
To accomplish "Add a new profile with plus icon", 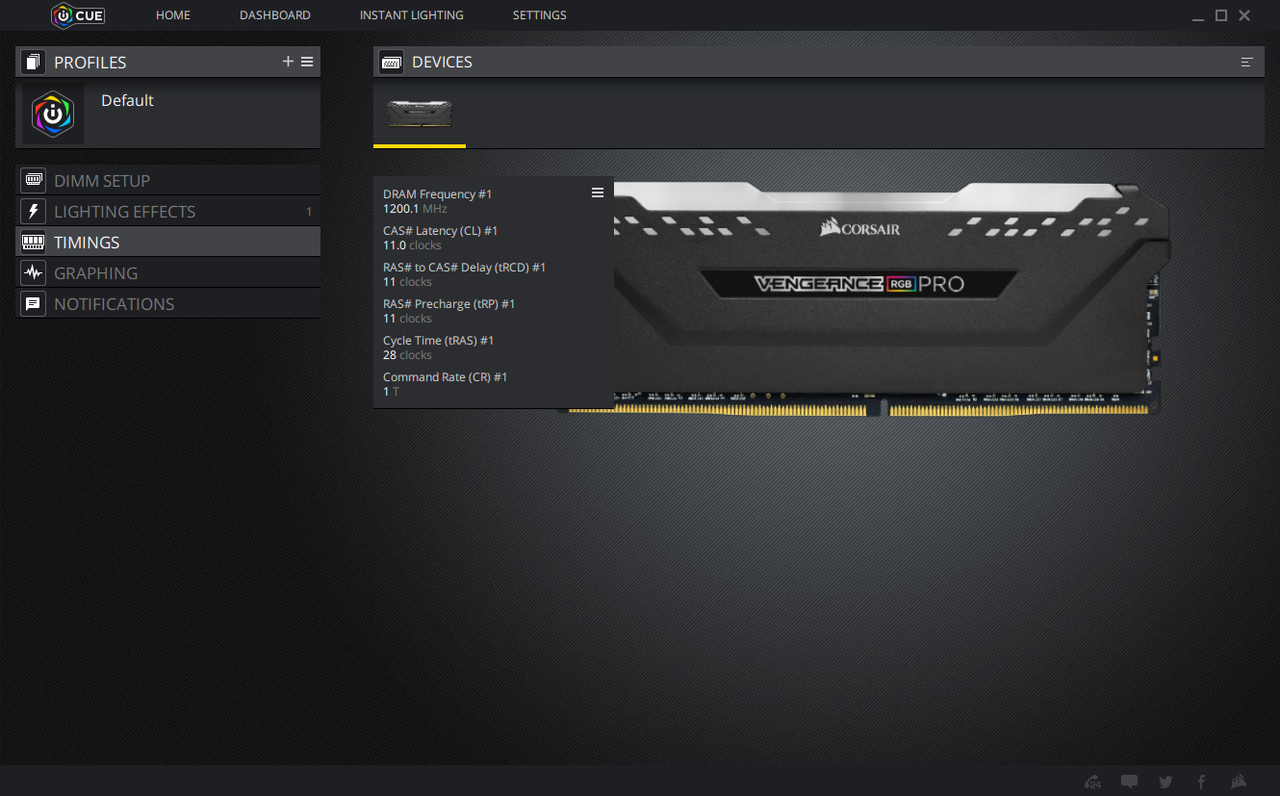I will click(x=288, y=62).
